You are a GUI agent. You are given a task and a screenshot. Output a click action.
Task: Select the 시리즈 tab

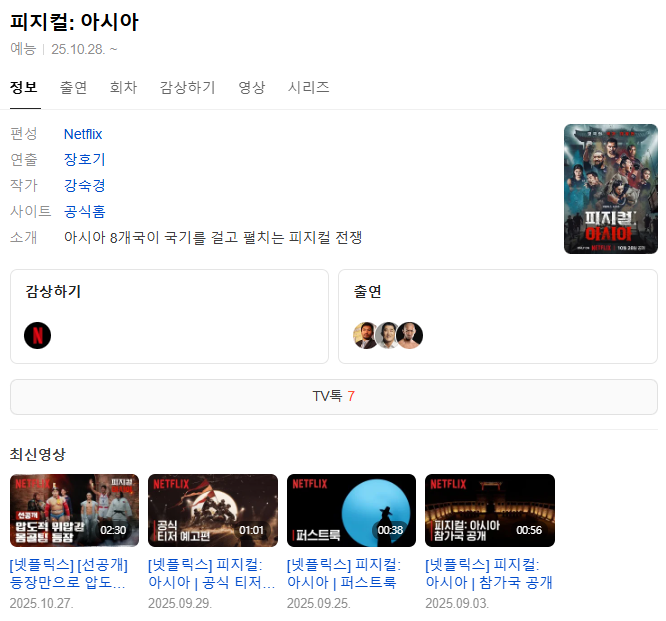click(x=308, y=87)
